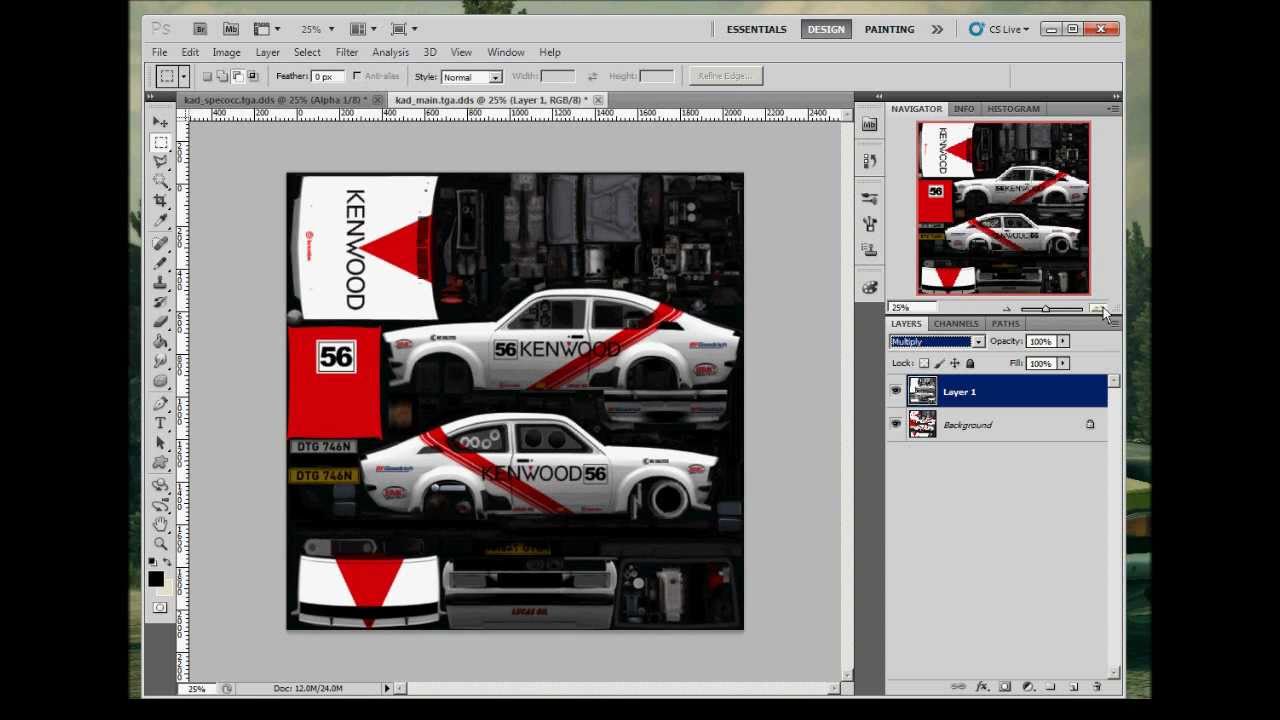Select the Brush tool
1280x720 pixels.
(160, 263)
